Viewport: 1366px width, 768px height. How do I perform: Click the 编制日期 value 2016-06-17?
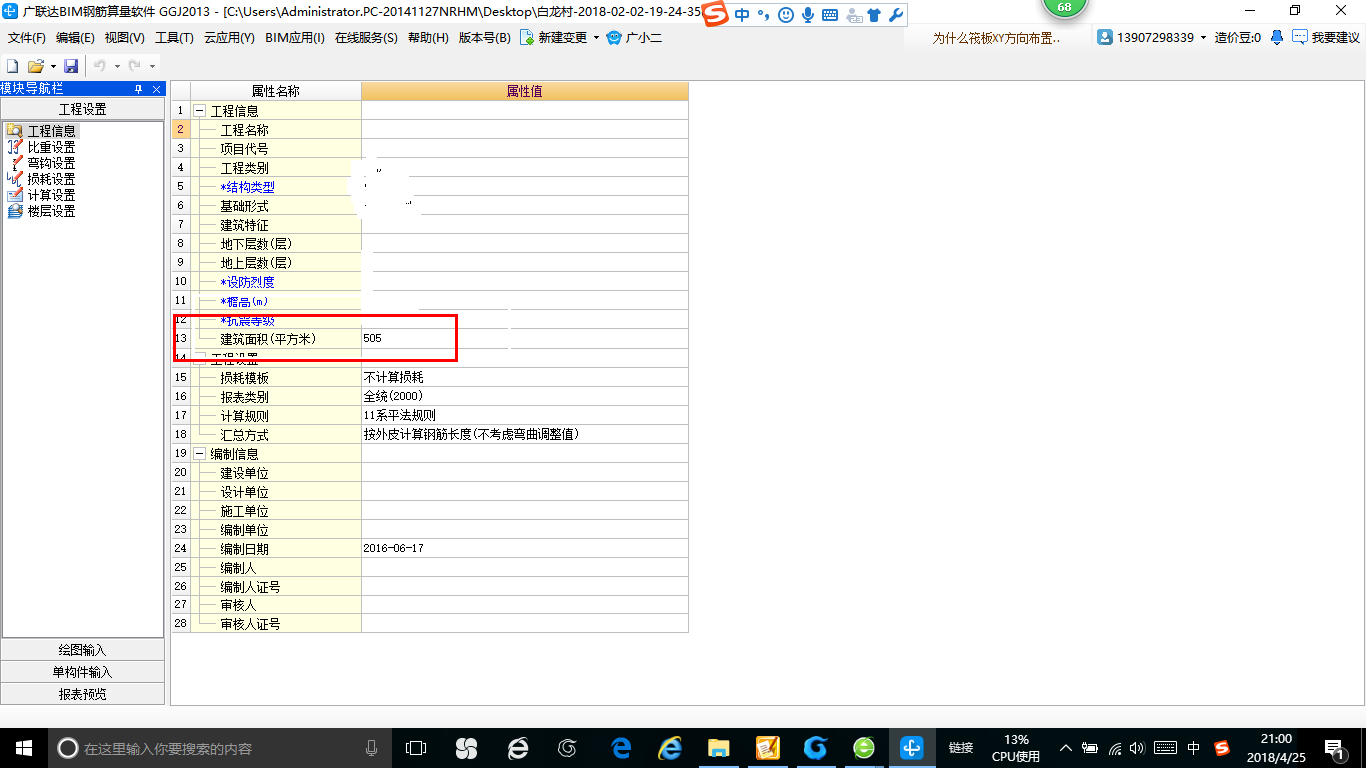coord(525,548)
